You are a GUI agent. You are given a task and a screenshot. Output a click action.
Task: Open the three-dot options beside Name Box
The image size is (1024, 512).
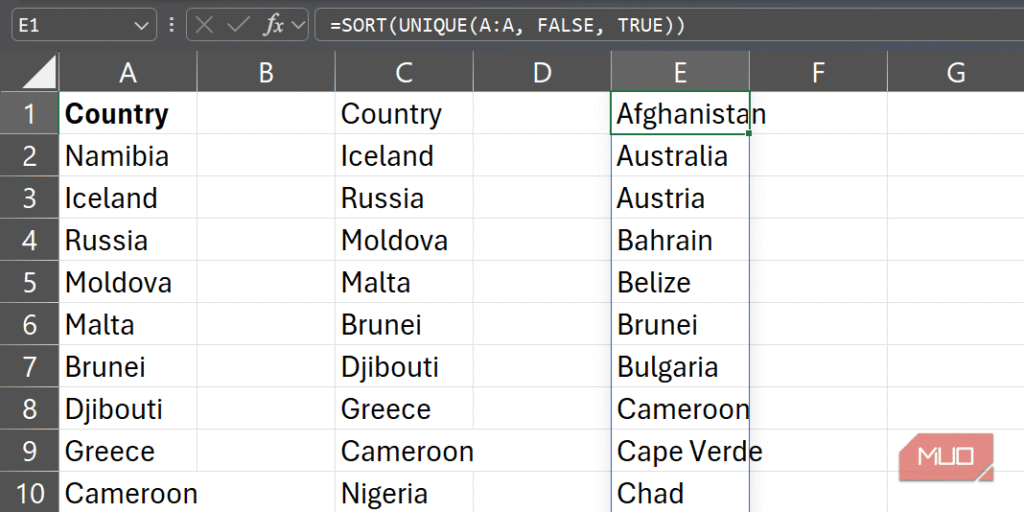coord(172,25)
